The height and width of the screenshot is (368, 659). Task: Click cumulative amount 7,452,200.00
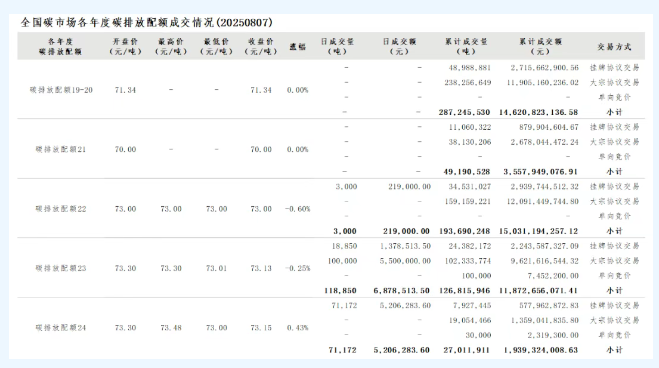tap(553, 276)
